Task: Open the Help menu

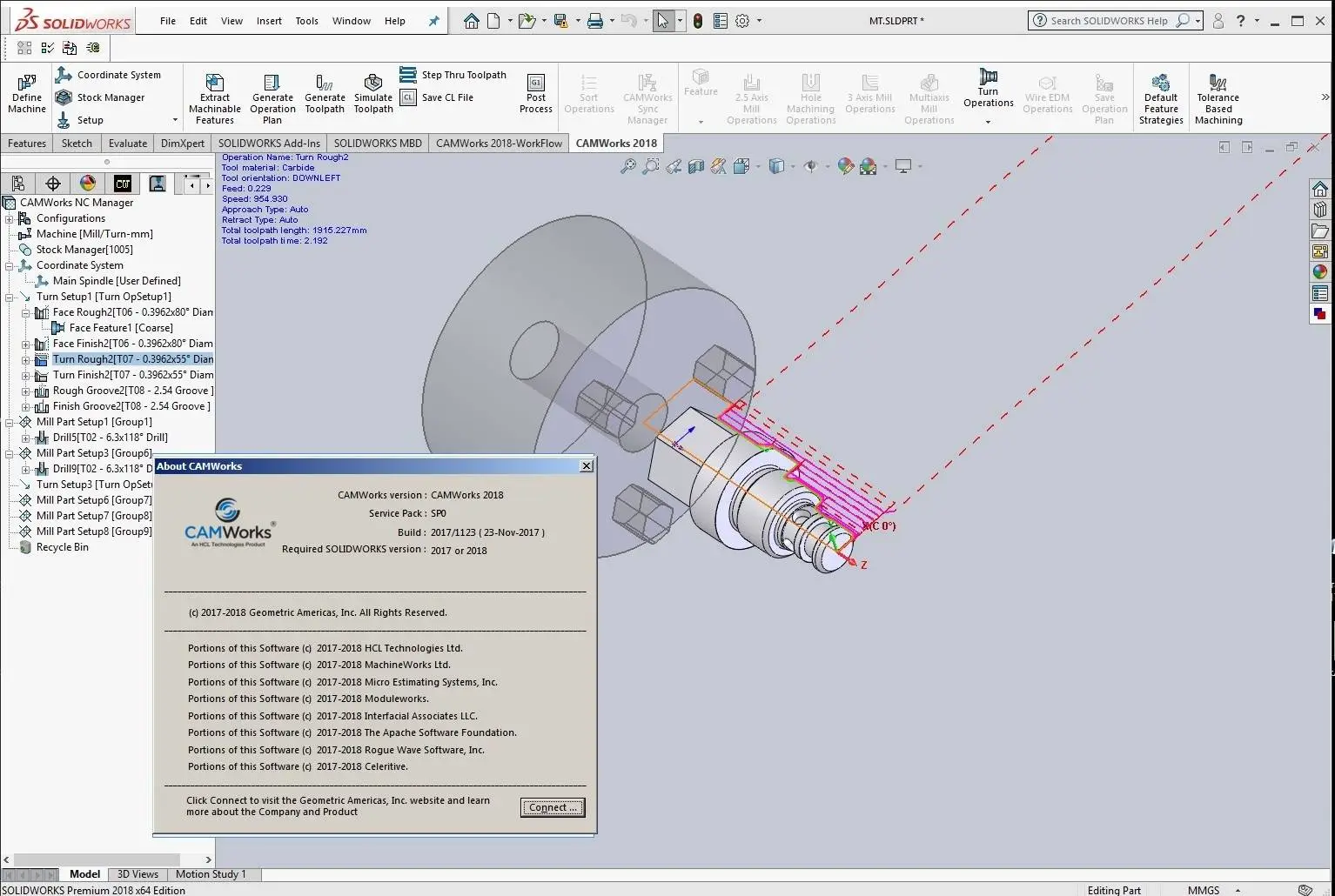Action: tap(395, 21)
